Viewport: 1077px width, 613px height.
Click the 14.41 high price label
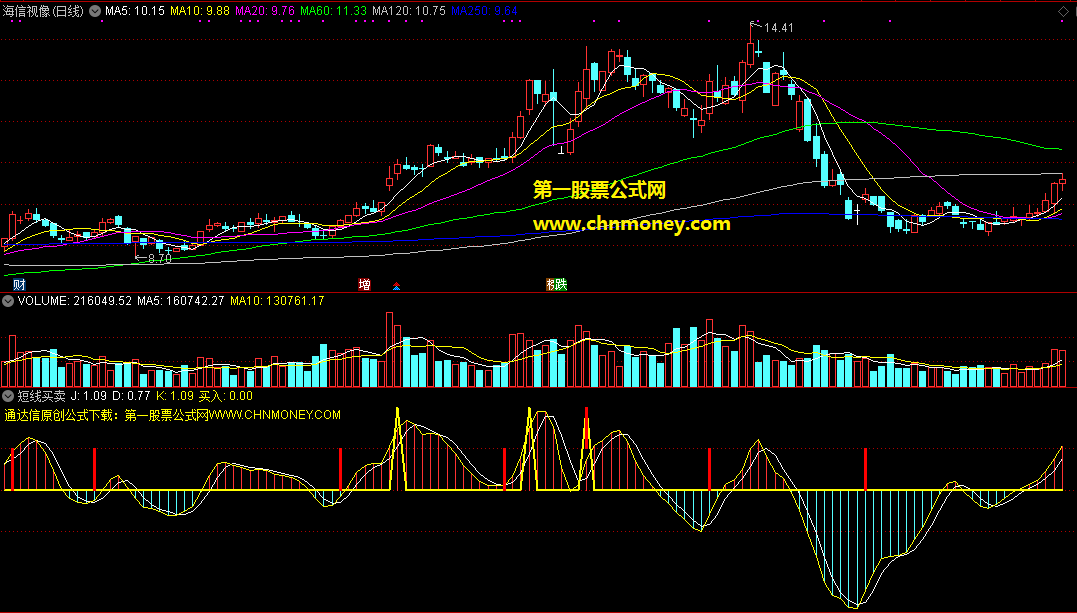[778, 28]
